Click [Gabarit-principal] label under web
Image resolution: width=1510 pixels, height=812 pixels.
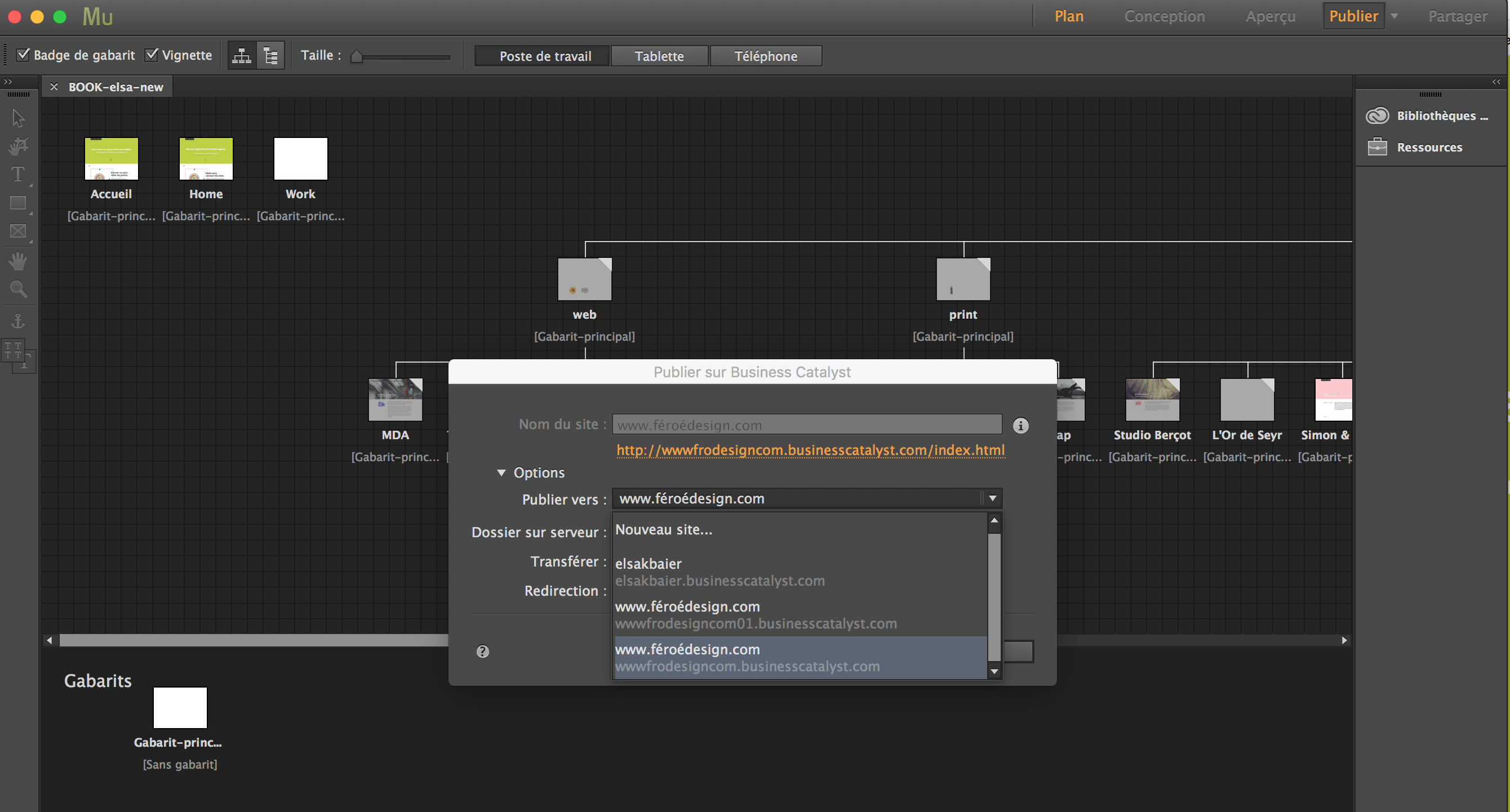tap(584, 336)
